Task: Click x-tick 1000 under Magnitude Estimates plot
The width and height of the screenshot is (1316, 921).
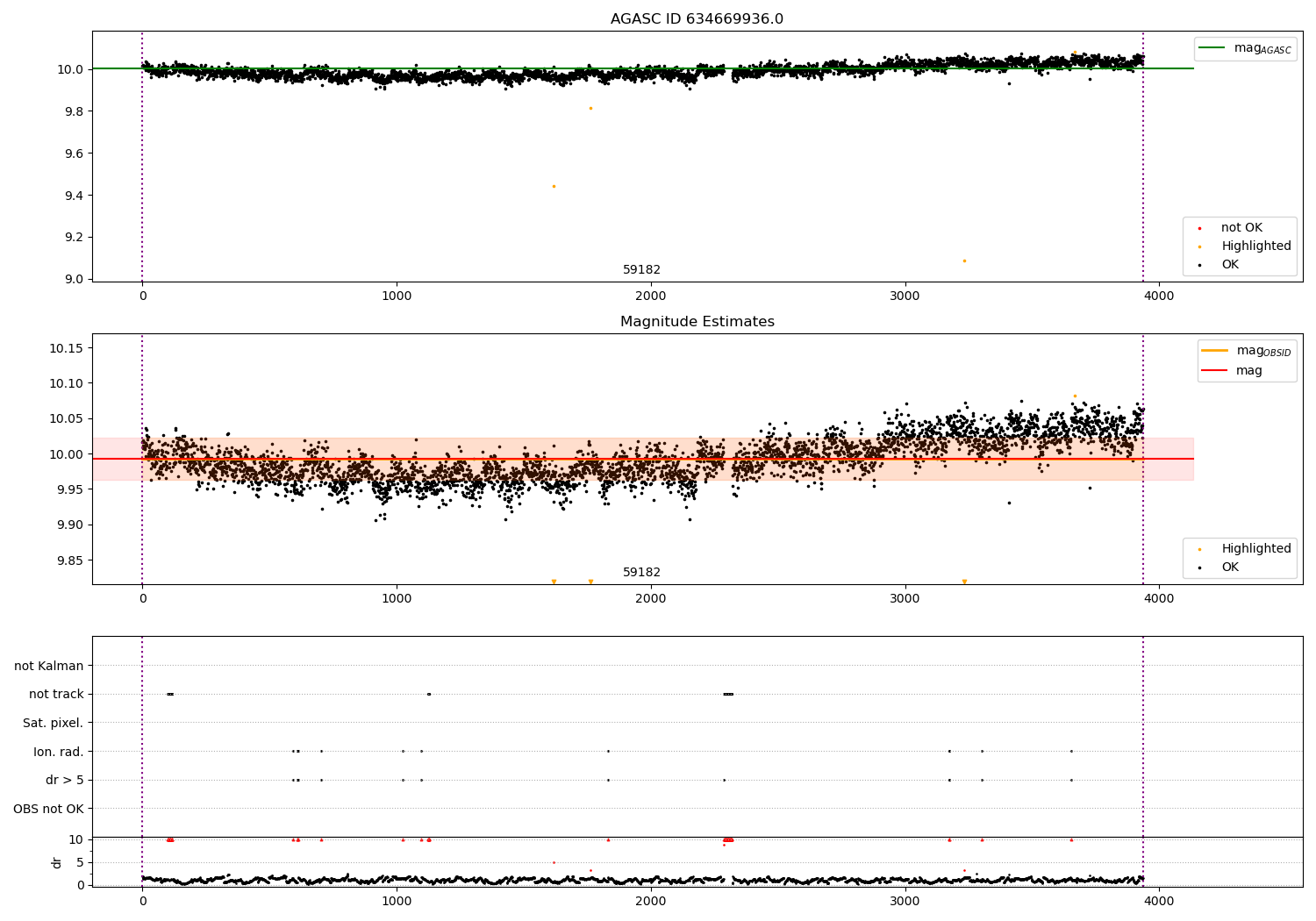Action: pyautogui.click(x=397, y=599)
